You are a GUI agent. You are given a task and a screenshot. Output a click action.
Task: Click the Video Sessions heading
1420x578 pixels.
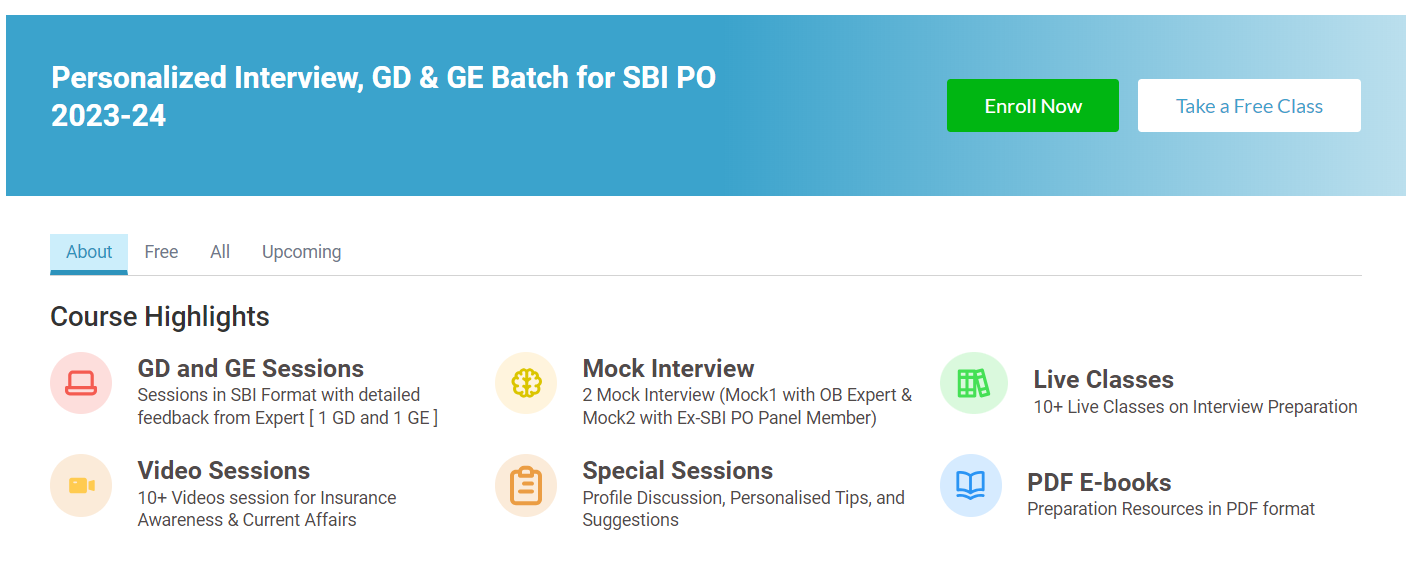click(x=224, y=470)
